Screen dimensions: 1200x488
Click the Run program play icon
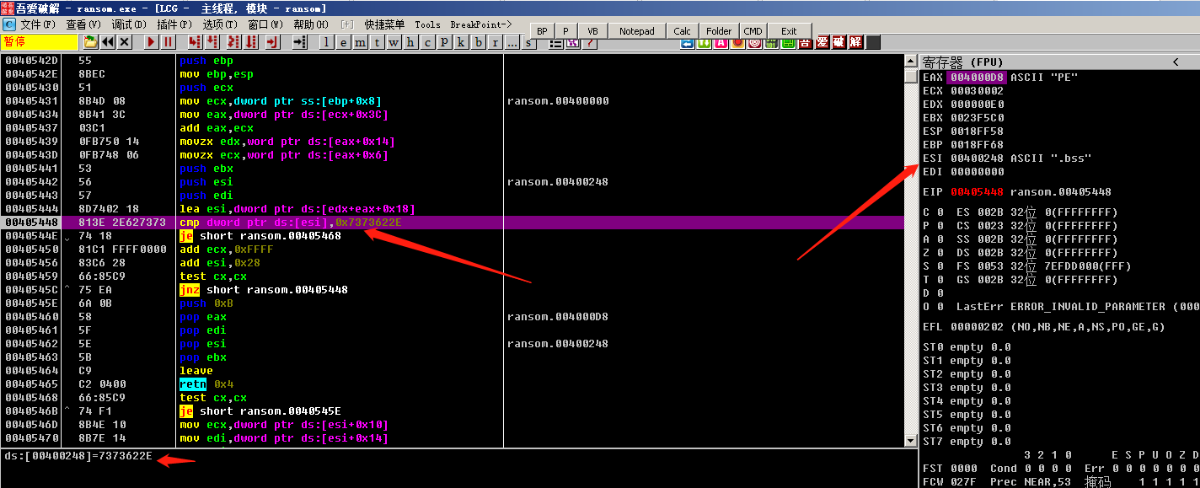pos(150,42)
